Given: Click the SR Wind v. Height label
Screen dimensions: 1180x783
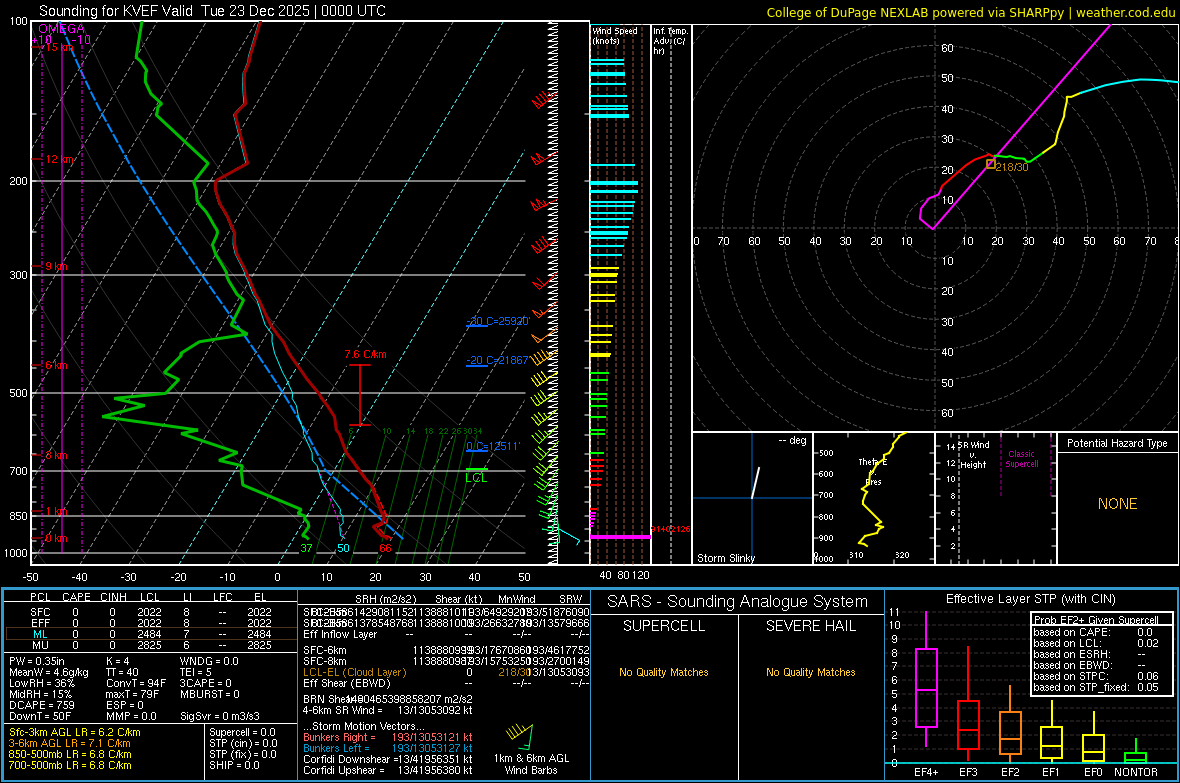Looking at the screenshot, I should coord(973,455).
